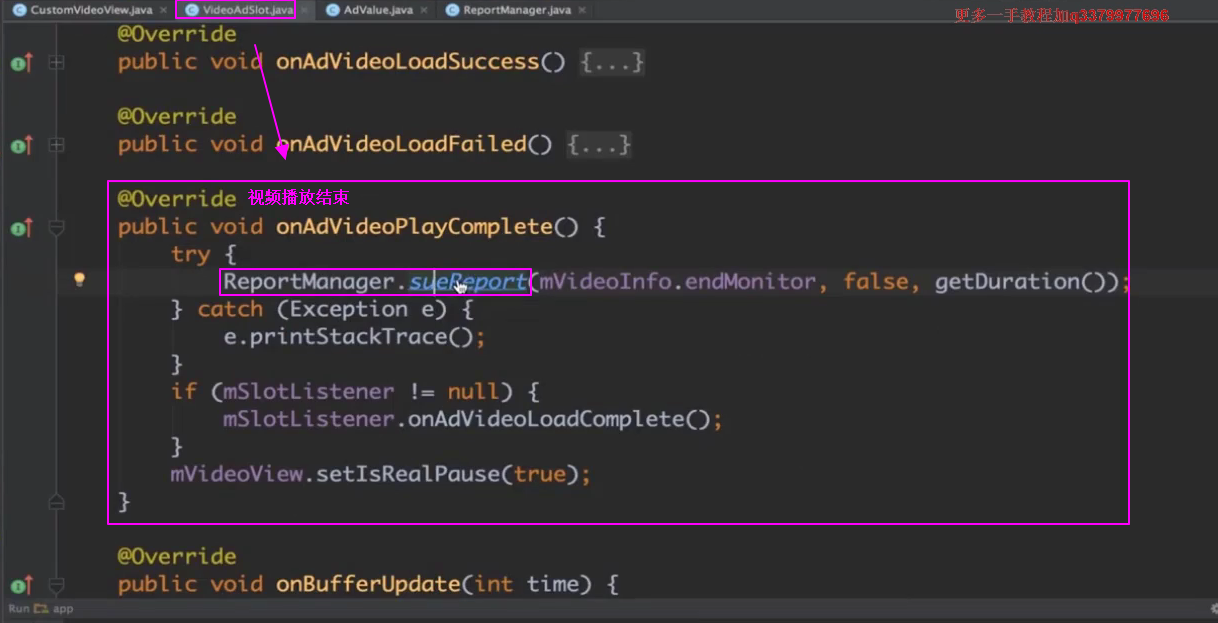The width and height of the screenshot is (1218, 623).
Task: Close the ReportManager.java tab
Action: pyautogui.click(x=583, y=10)
